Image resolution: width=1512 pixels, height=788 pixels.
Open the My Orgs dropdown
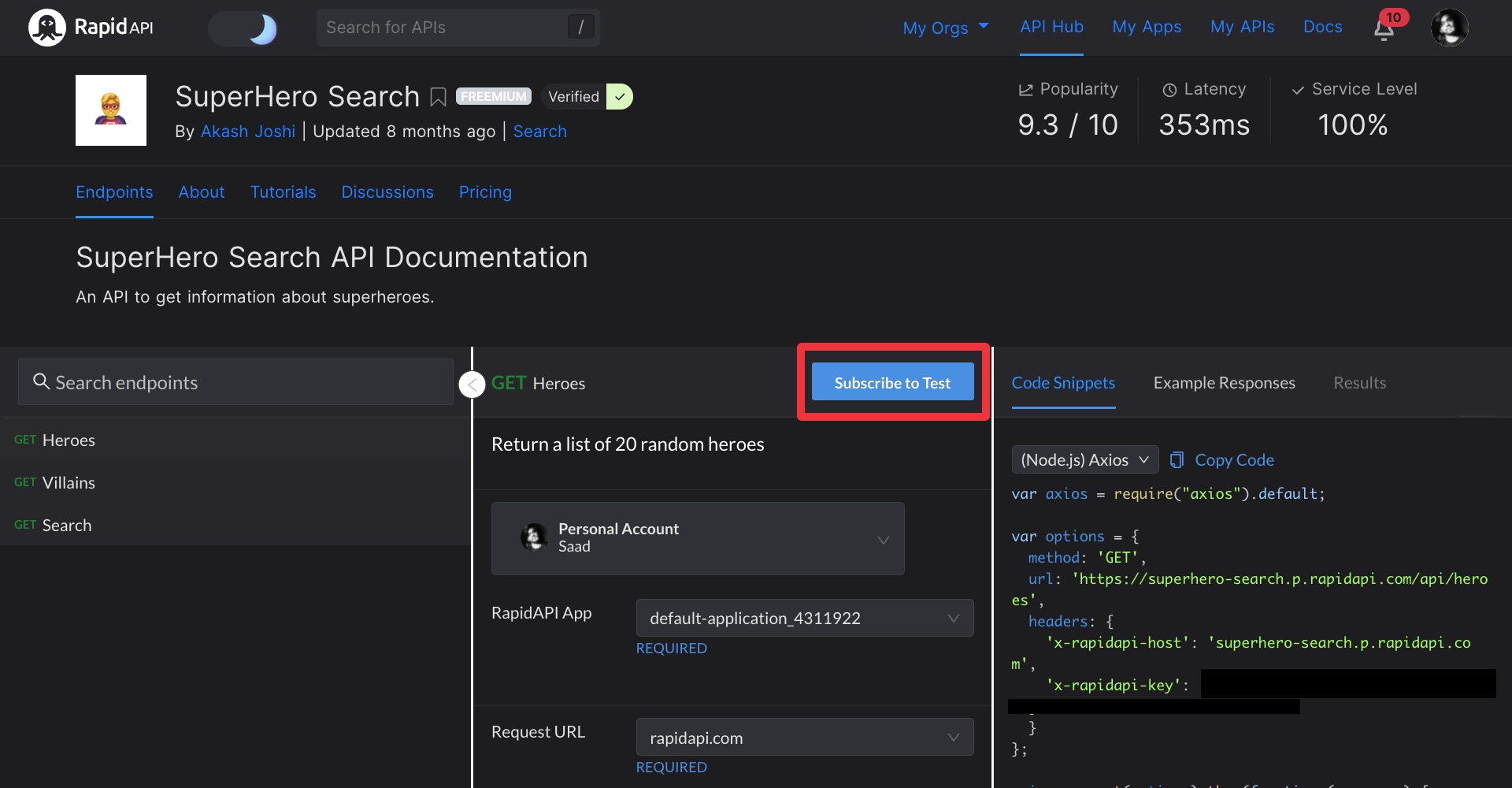pos(945,28)
